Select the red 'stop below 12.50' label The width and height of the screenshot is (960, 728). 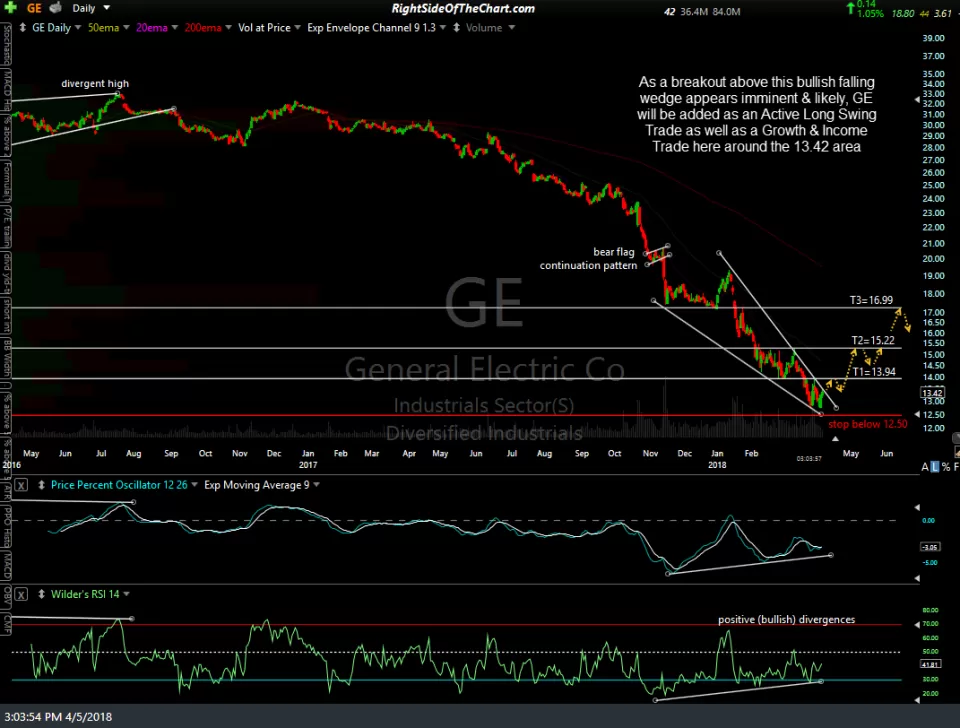click(868, 424)
